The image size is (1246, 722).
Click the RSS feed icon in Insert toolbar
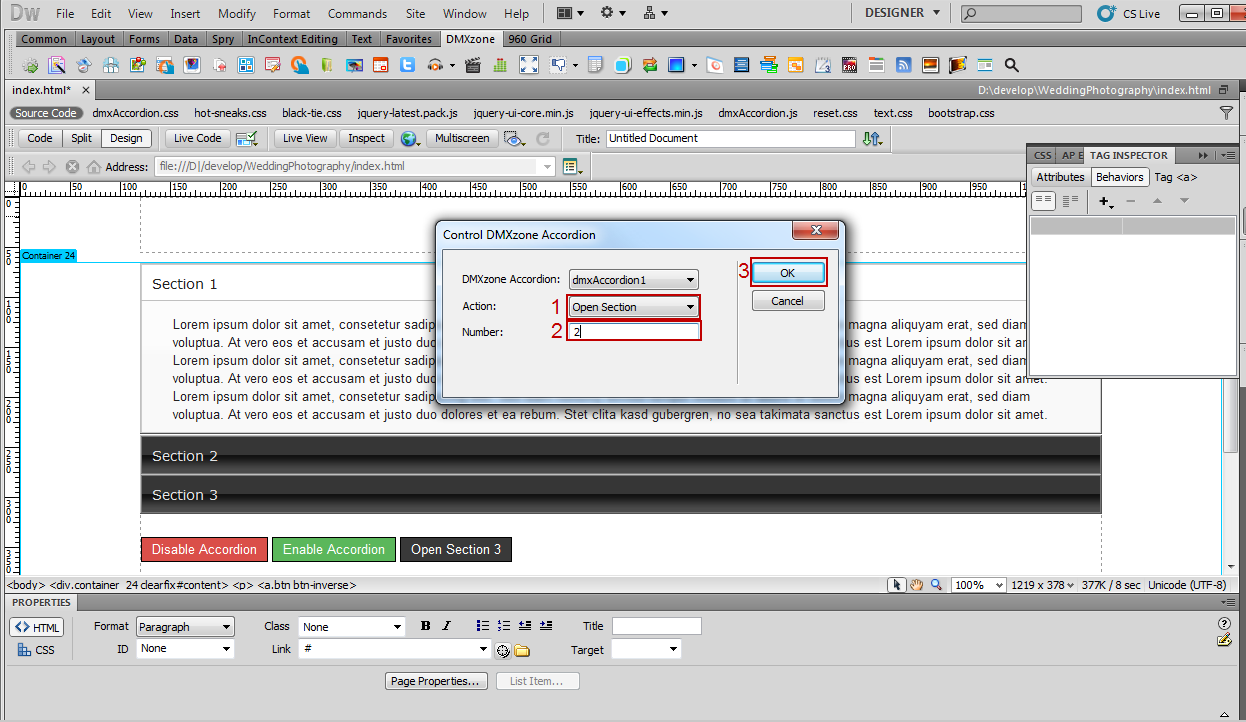click(903, 65)
